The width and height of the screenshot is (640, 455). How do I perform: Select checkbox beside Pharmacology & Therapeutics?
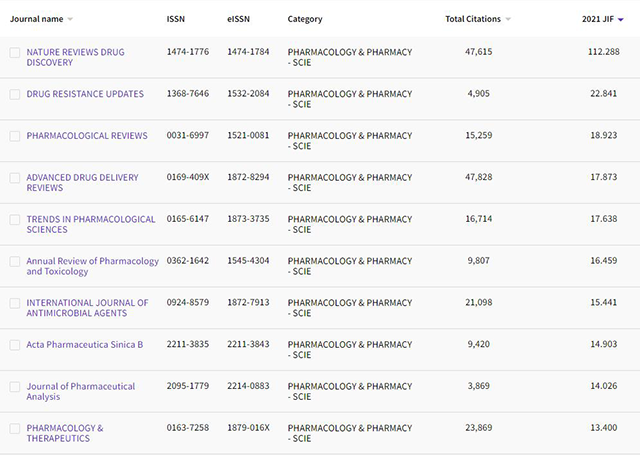coord(15,429)
